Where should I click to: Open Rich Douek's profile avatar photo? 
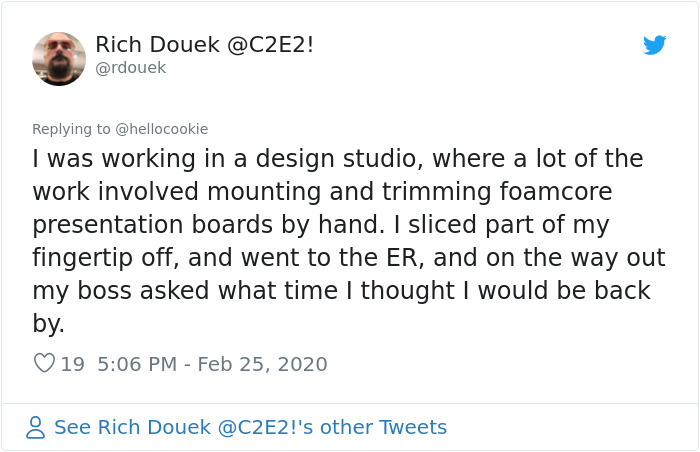59,59
